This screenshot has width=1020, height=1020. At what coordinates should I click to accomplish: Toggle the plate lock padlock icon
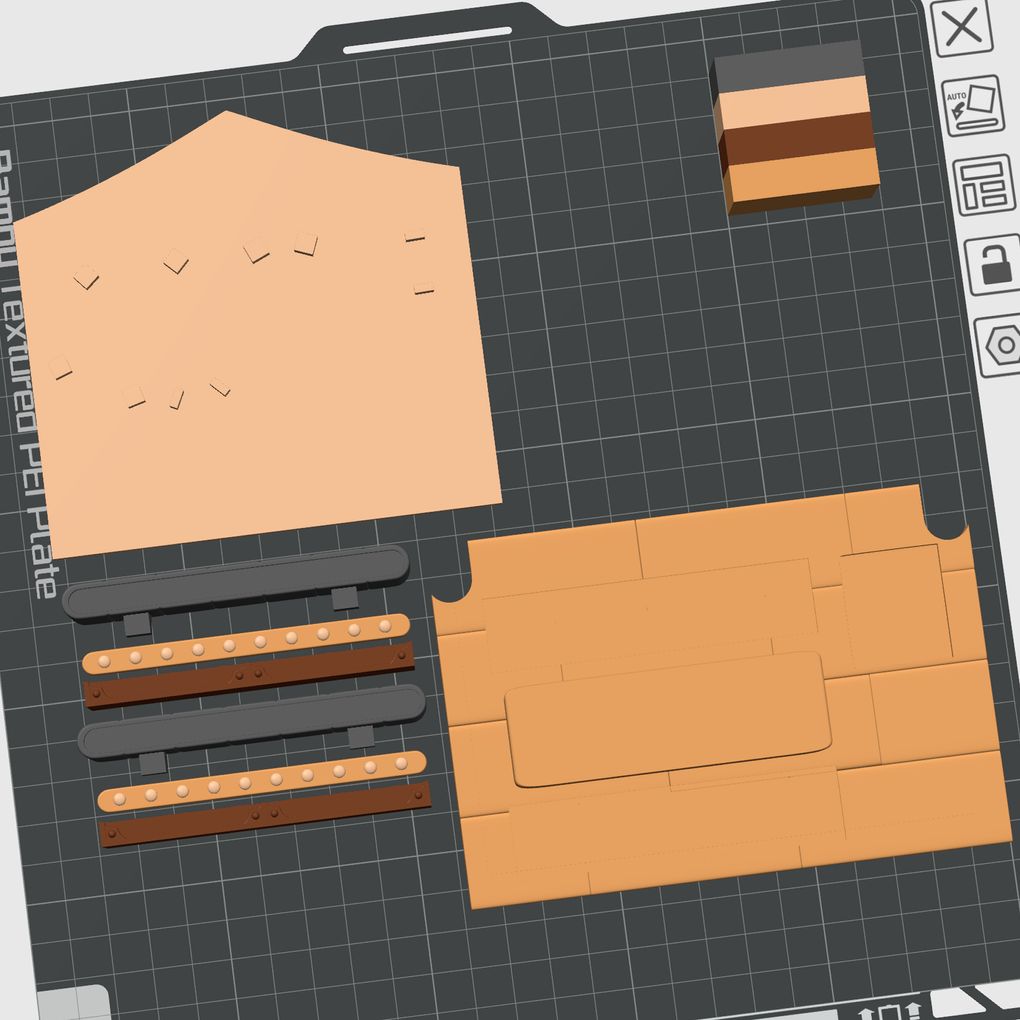tap(992, 263)
